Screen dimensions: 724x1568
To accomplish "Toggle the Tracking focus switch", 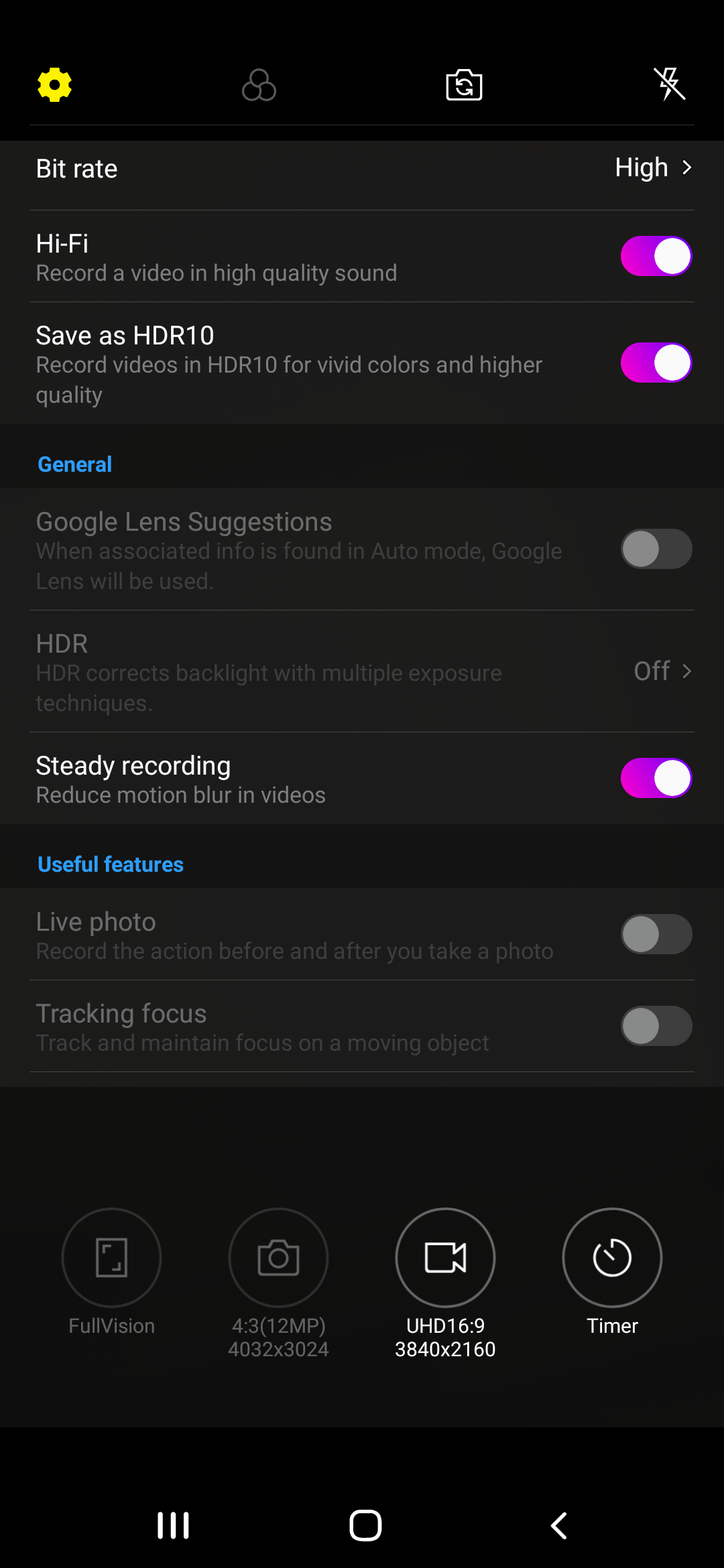I will click(x=656, y=1026).
